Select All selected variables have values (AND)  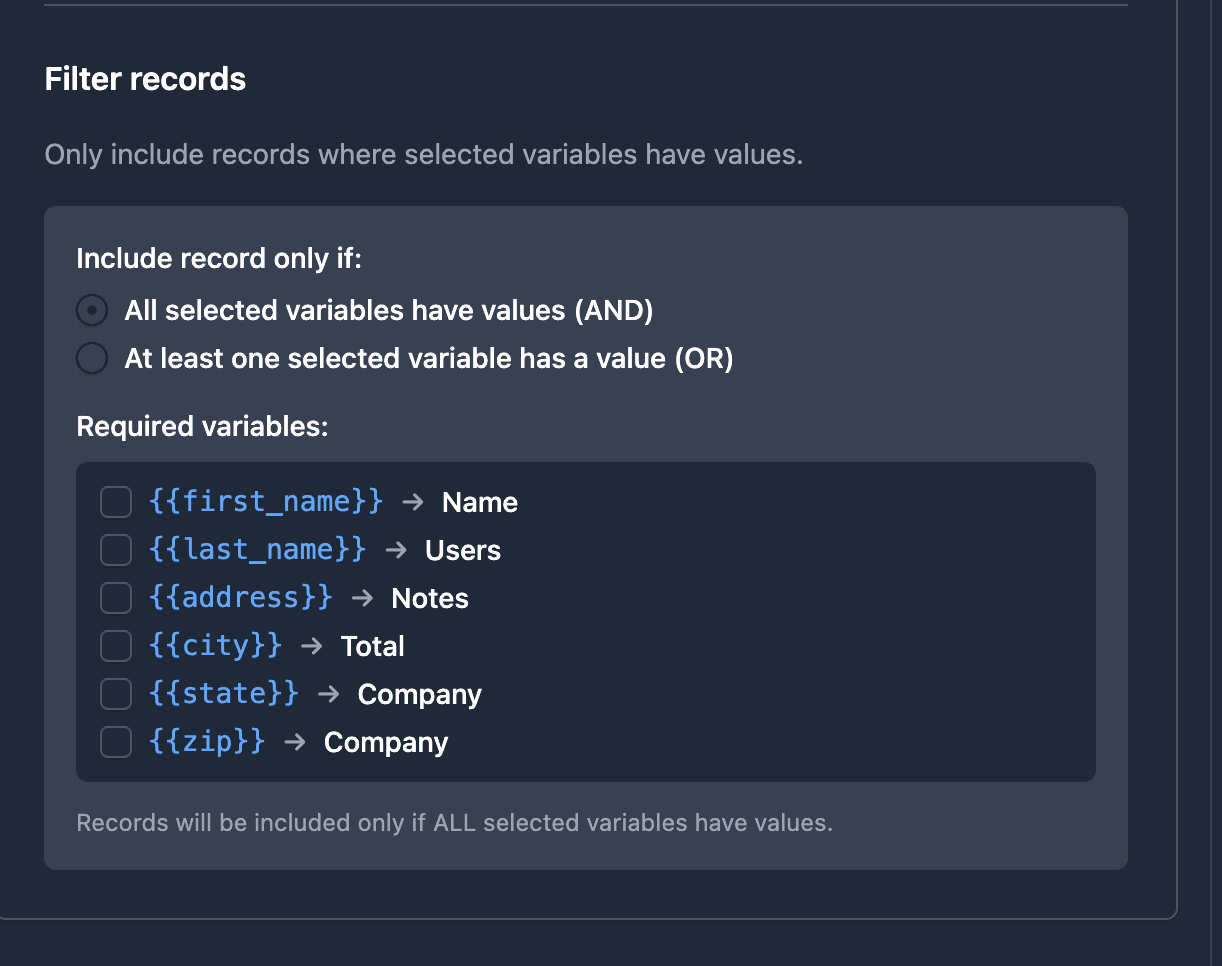point(92,311)
